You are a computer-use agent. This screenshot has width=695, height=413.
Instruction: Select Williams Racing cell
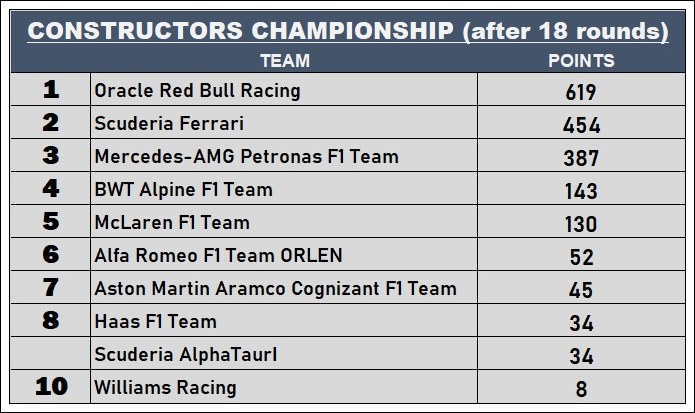[x=284, y=387]
